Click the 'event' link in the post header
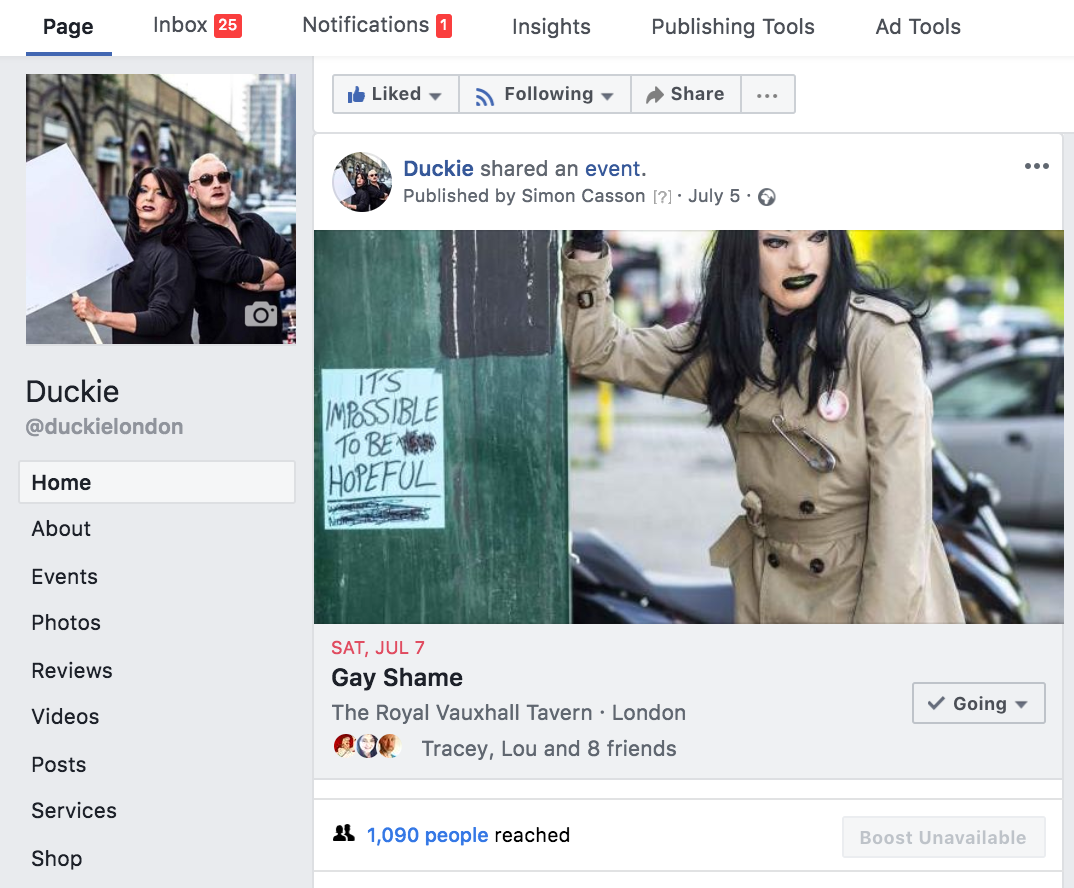1074x888 pixels. tap(612, 169)
